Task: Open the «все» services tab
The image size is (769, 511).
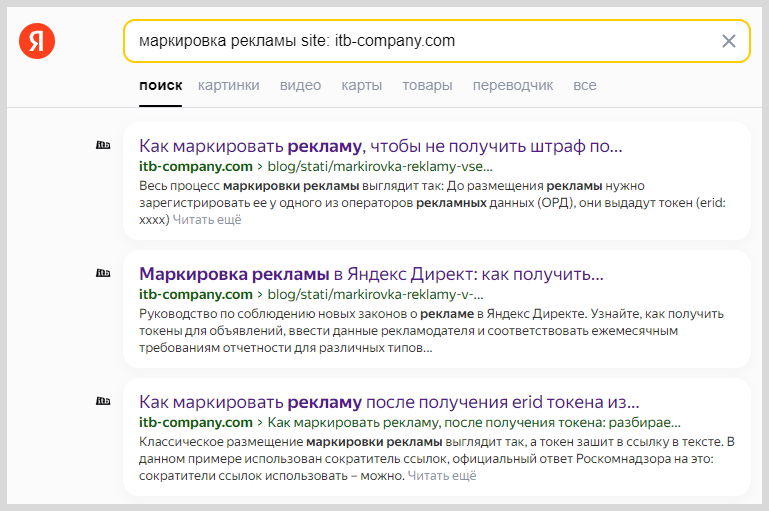Action: click(585, 85)
